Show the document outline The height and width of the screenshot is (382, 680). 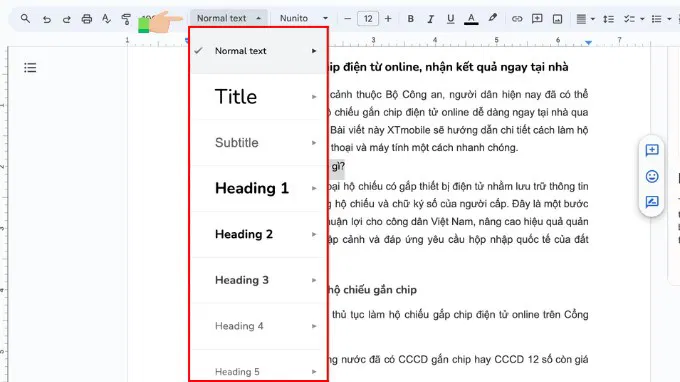coord(30,68)
